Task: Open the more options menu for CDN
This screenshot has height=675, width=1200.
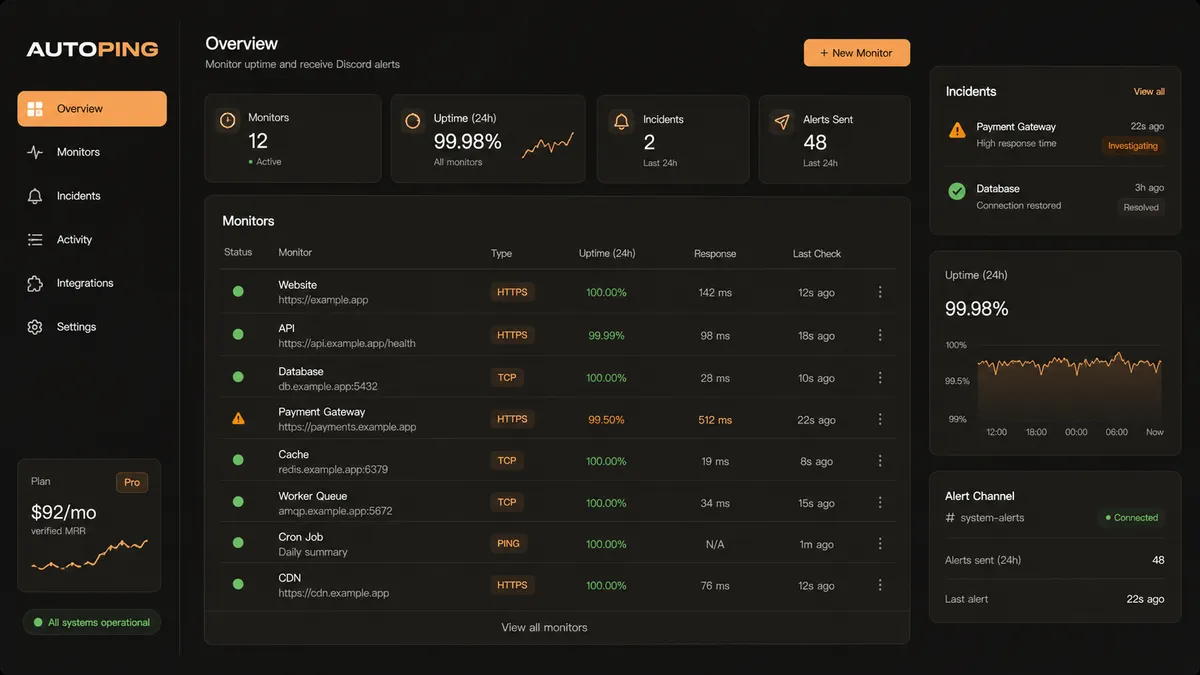Action: pyautogui.click(x=880, y=585)
